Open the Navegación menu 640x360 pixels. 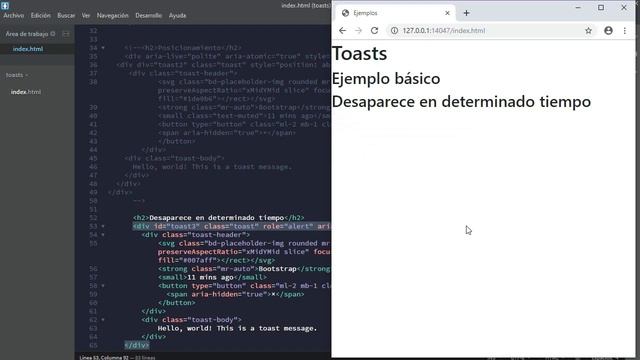click(x=113, y=16)
